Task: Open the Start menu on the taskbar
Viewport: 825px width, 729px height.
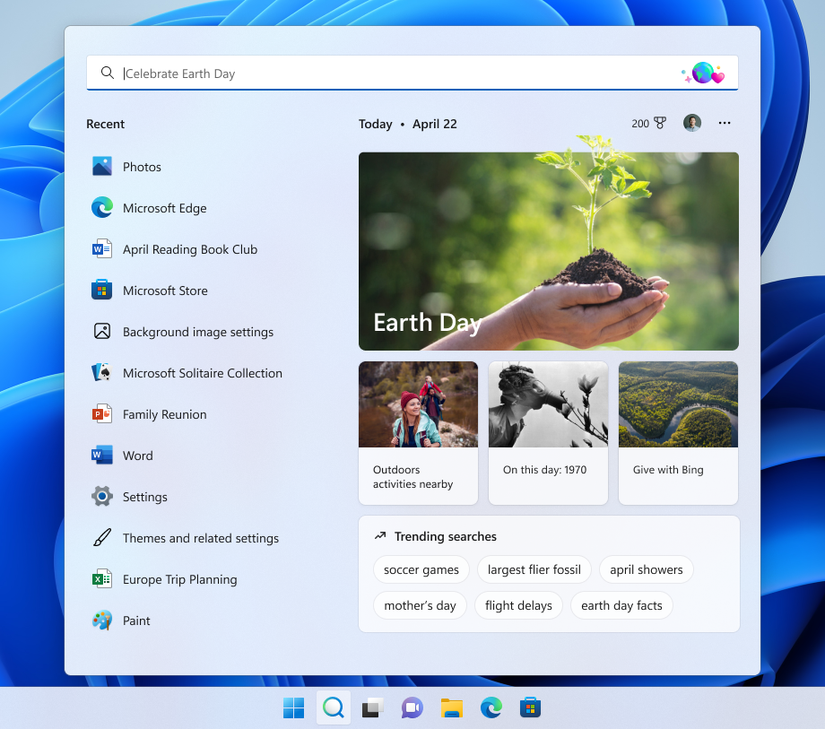Action: [293, 707]
